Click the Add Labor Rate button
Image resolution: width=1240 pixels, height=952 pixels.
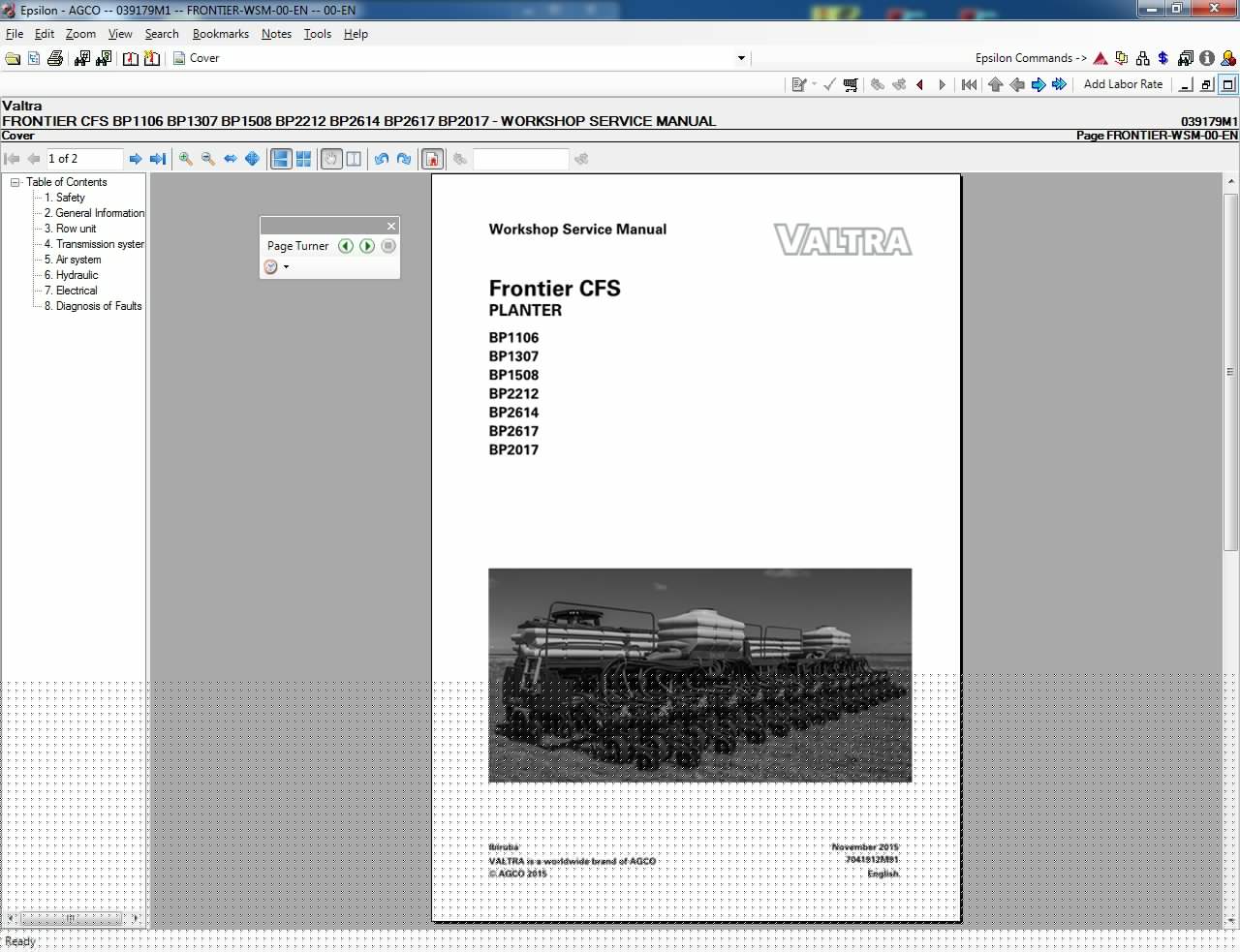tap(1123, 84)
